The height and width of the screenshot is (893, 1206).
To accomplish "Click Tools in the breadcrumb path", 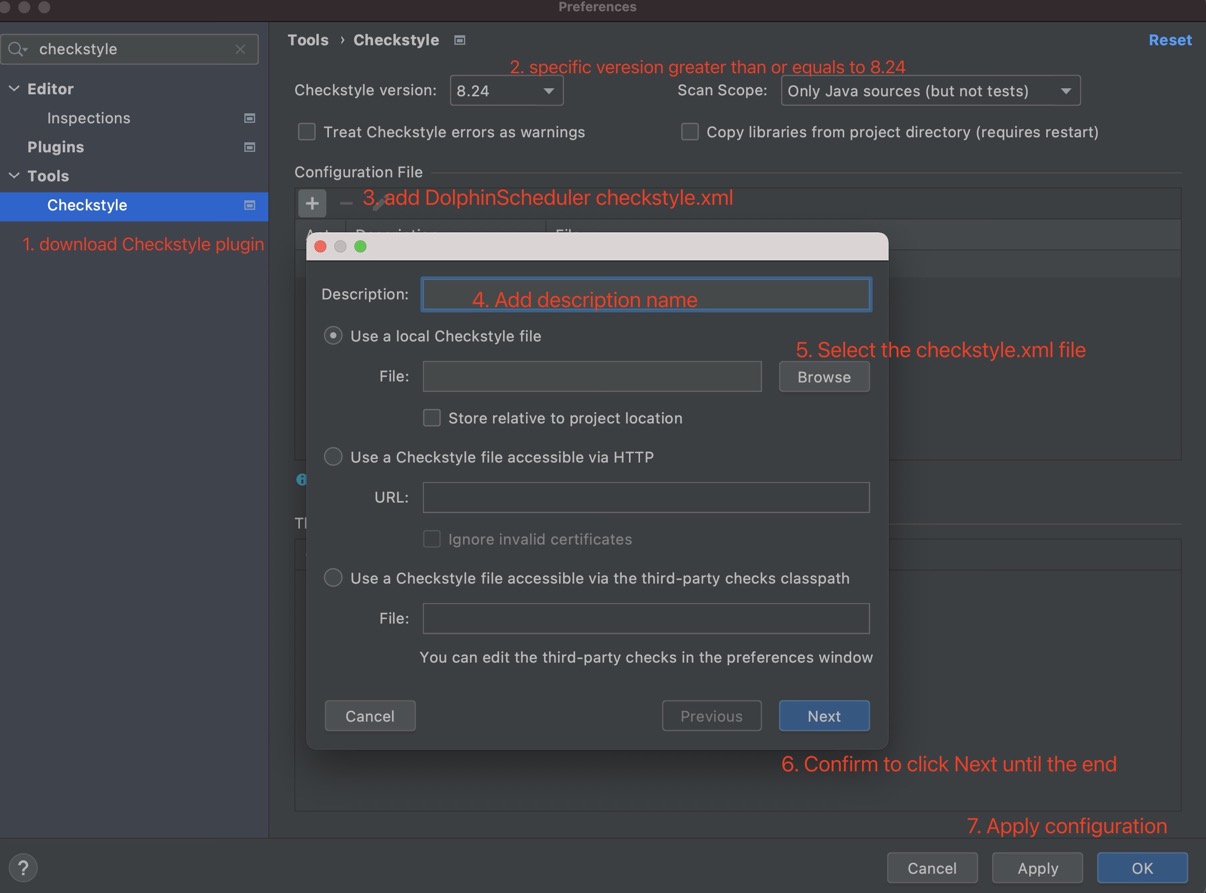I will tap(307, 40).
